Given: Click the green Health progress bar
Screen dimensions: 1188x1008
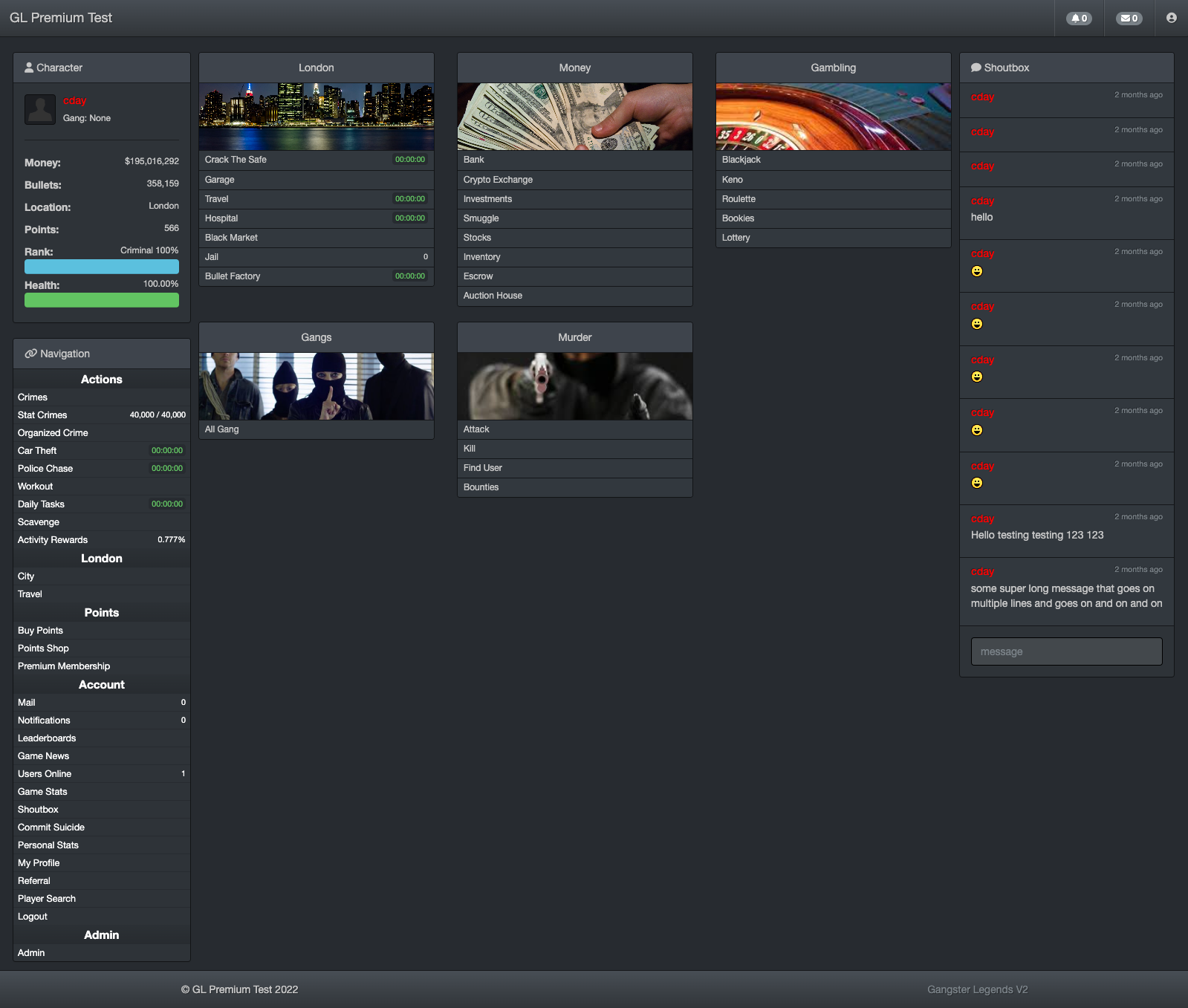Looking at the screenshot, I should coord(102,300).
